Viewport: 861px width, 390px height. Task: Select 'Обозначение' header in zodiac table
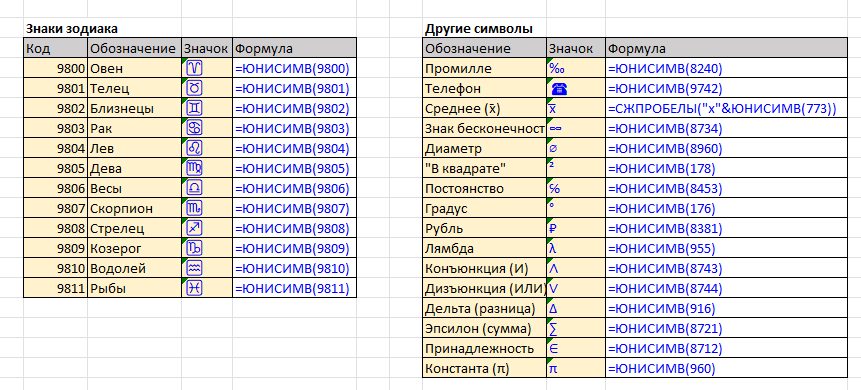tap(135, 48)
